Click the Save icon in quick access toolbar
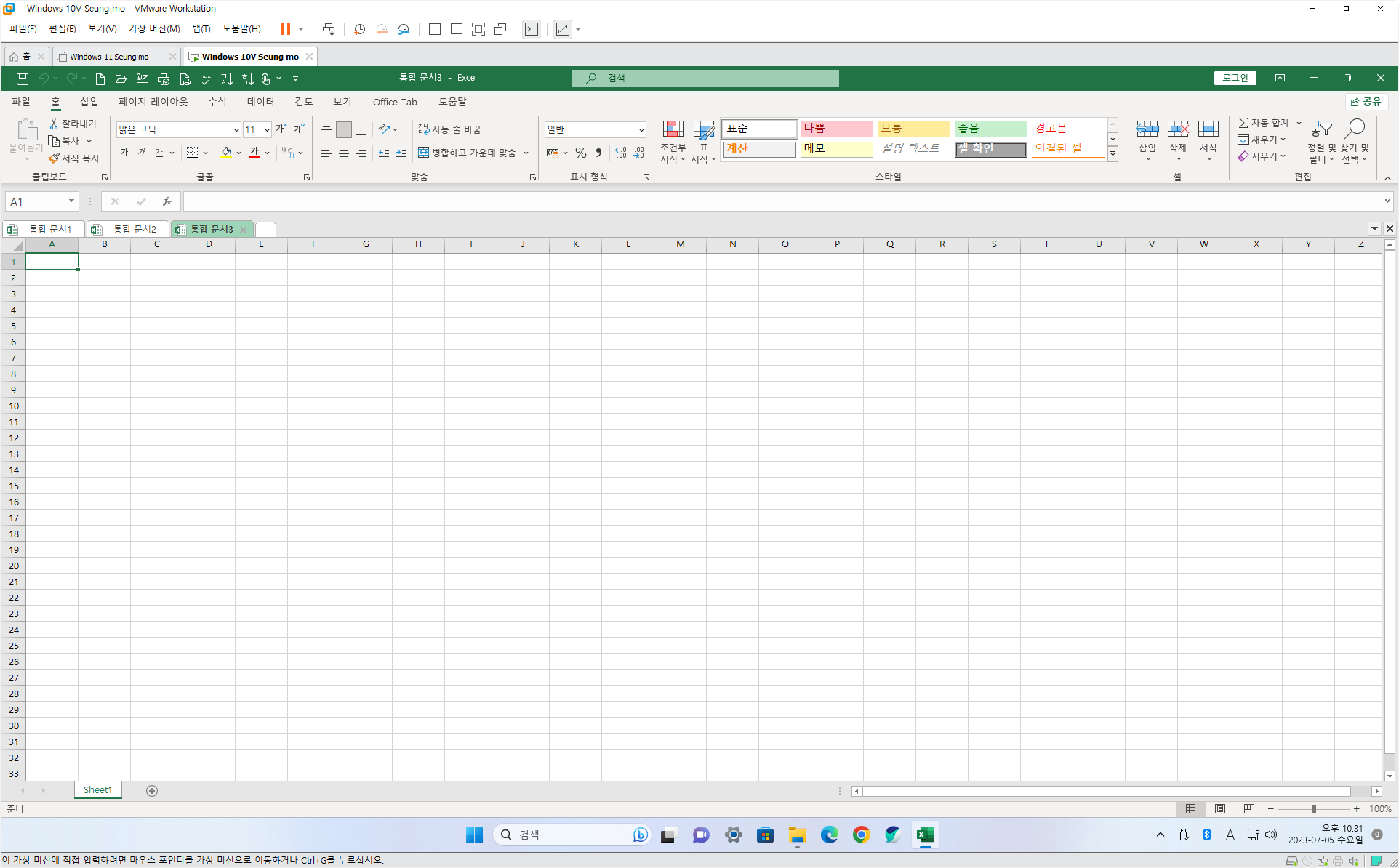 coord(23,79)
